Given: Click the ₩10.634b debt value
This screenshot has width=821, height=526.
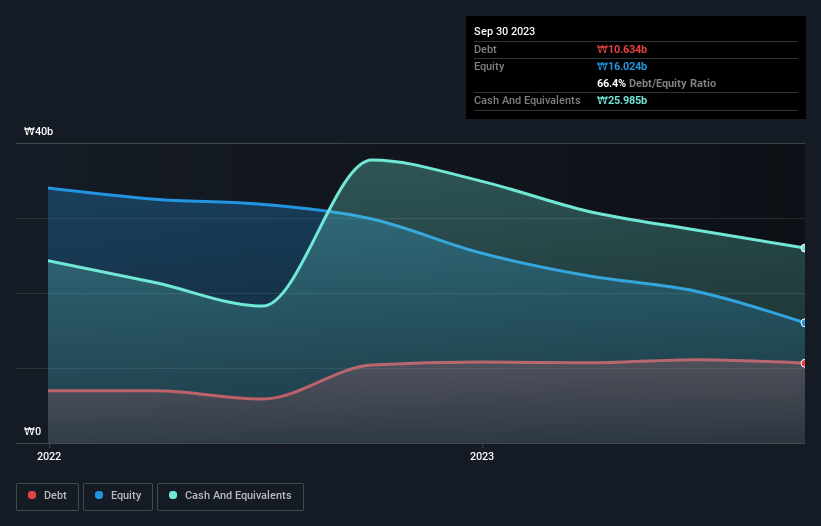Looking at the screenshot, I should [x=622, y=49].
